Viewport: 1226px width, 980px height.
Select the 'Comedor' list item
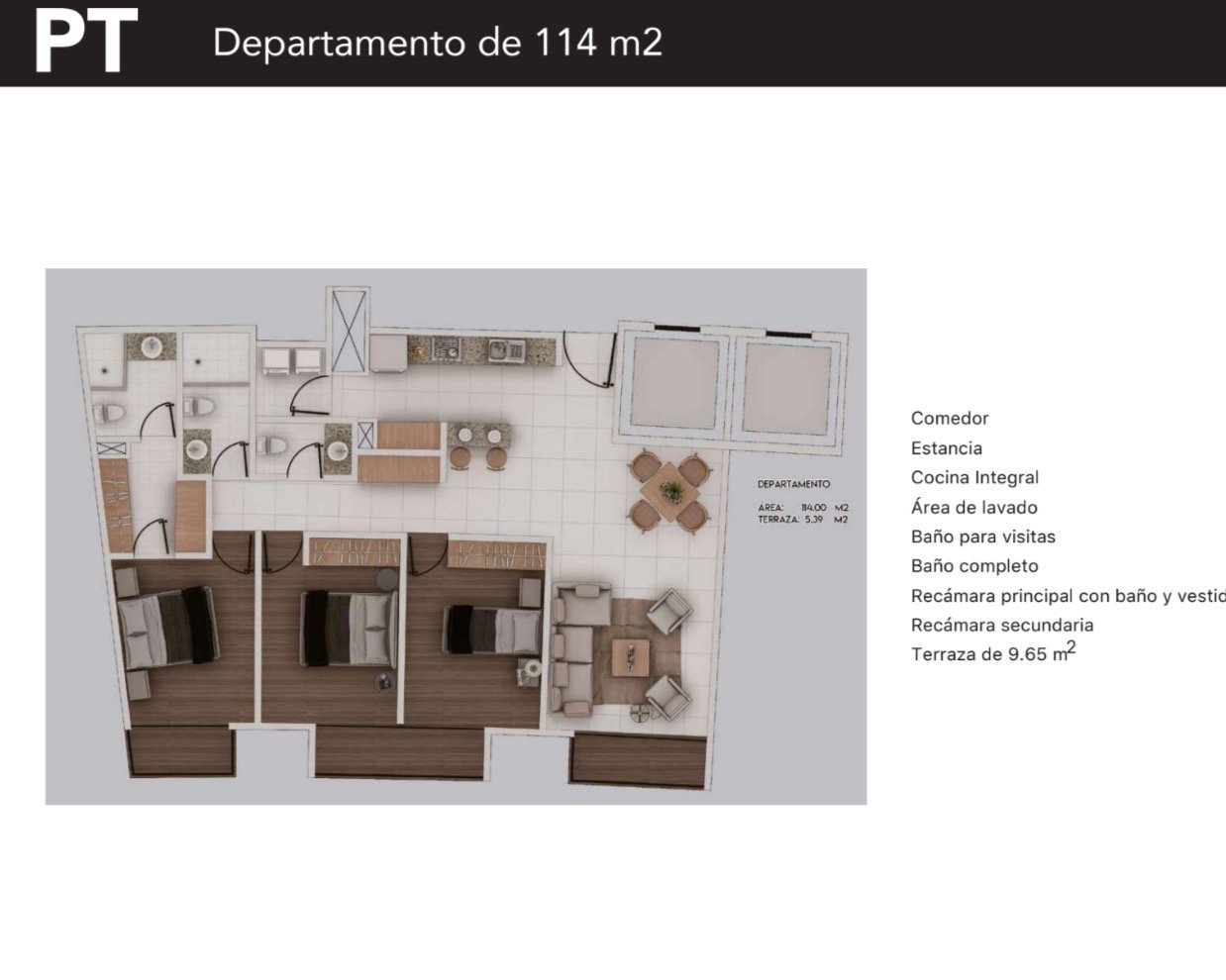[x=949, y=418]
